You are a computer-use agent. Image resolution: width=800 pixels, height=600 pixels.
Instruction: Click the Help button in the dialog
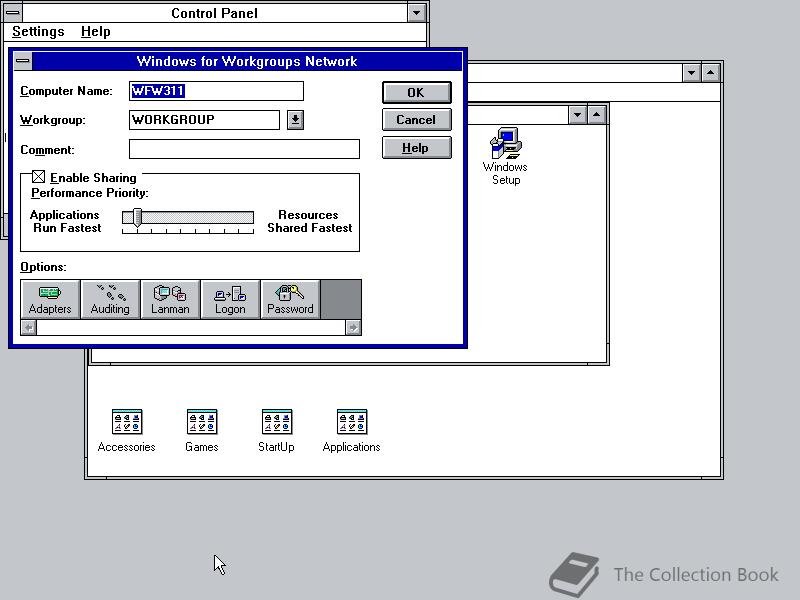point(416,148)
